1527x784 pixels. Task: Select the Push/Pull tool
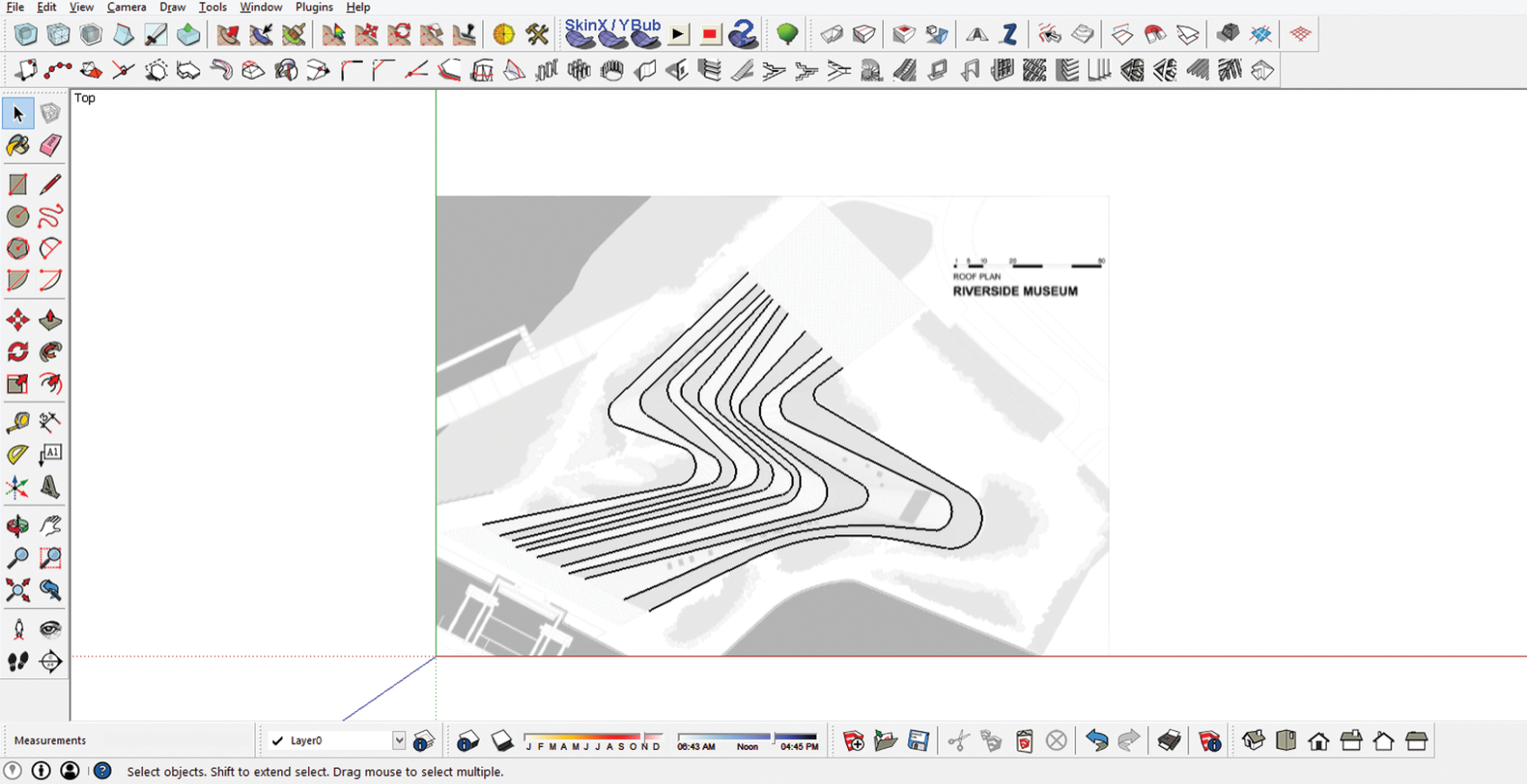[x=50, y=321]
